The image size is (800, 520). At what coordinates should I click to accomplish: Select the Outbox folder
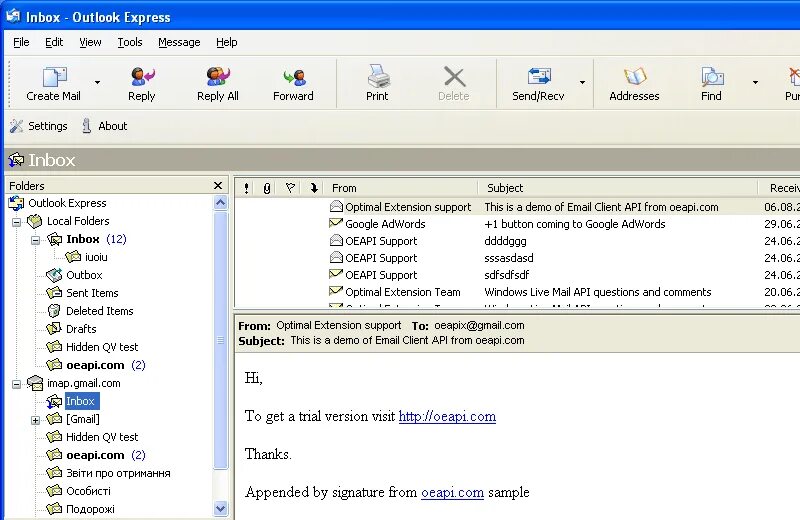click(x=84, y=275)
